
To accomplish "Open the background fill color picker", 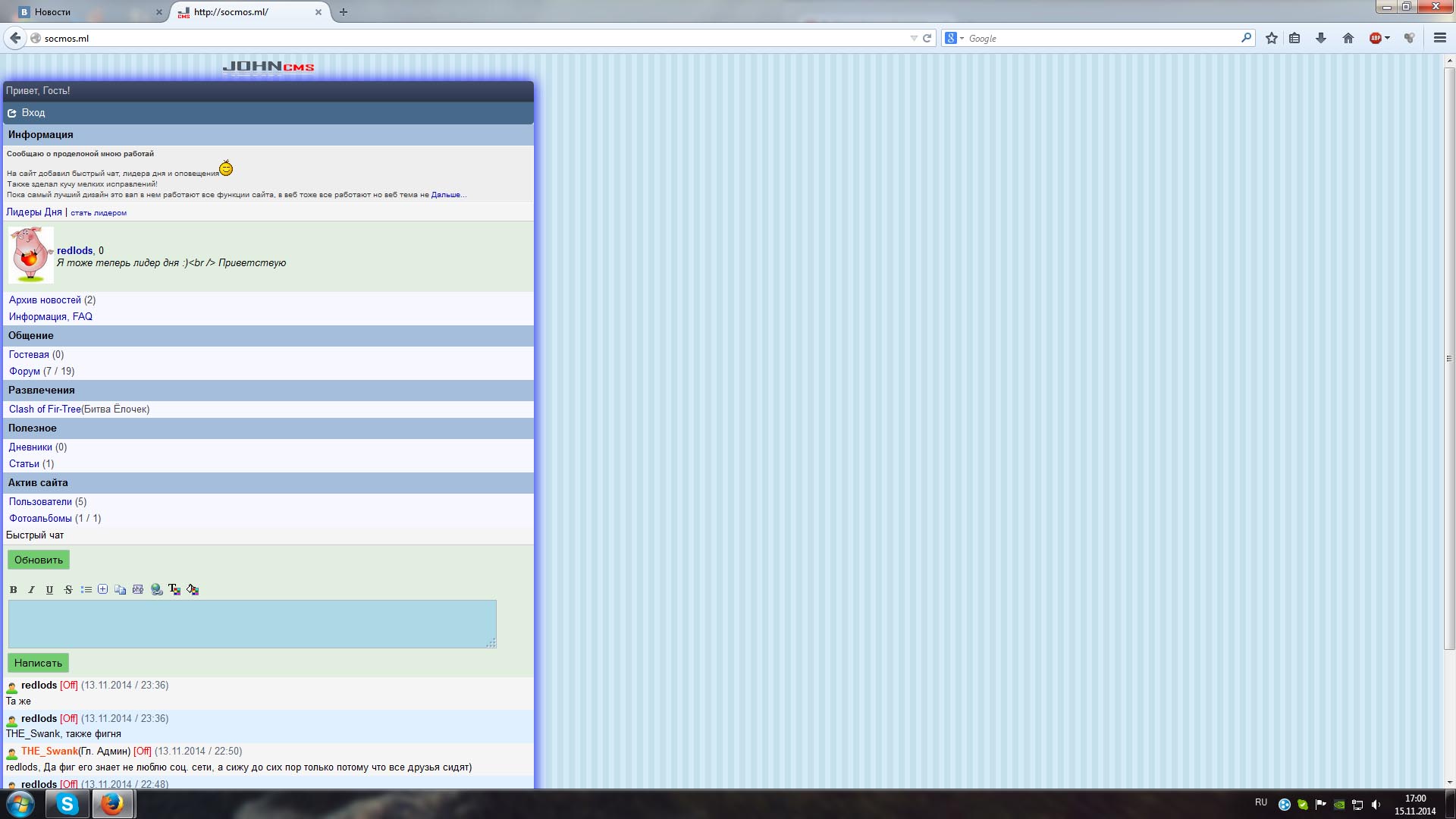I will [193, 589].
